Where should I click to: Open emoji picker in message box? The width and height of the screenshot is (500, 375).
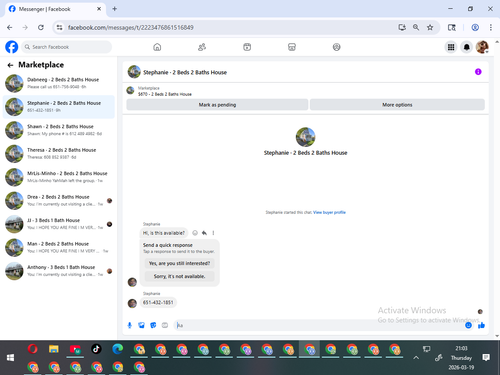[468, 325]
